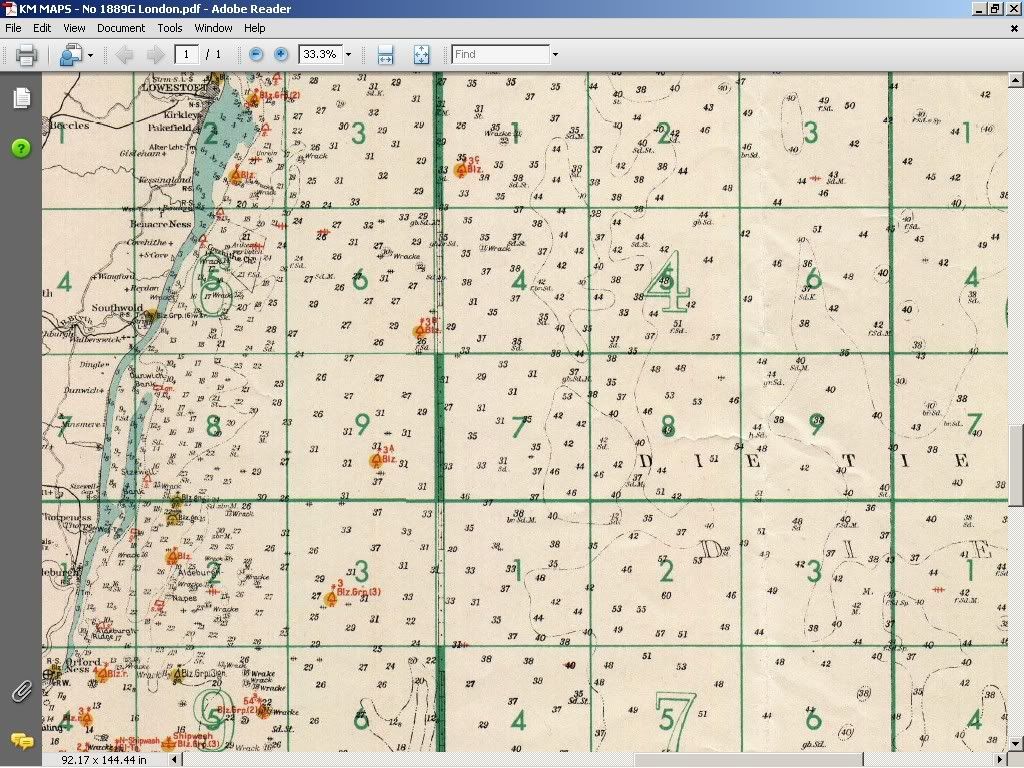This screenshot has width=1024, height=768.
Task: Restore down the Adobe Reader window
Action: tap(995, 8)
